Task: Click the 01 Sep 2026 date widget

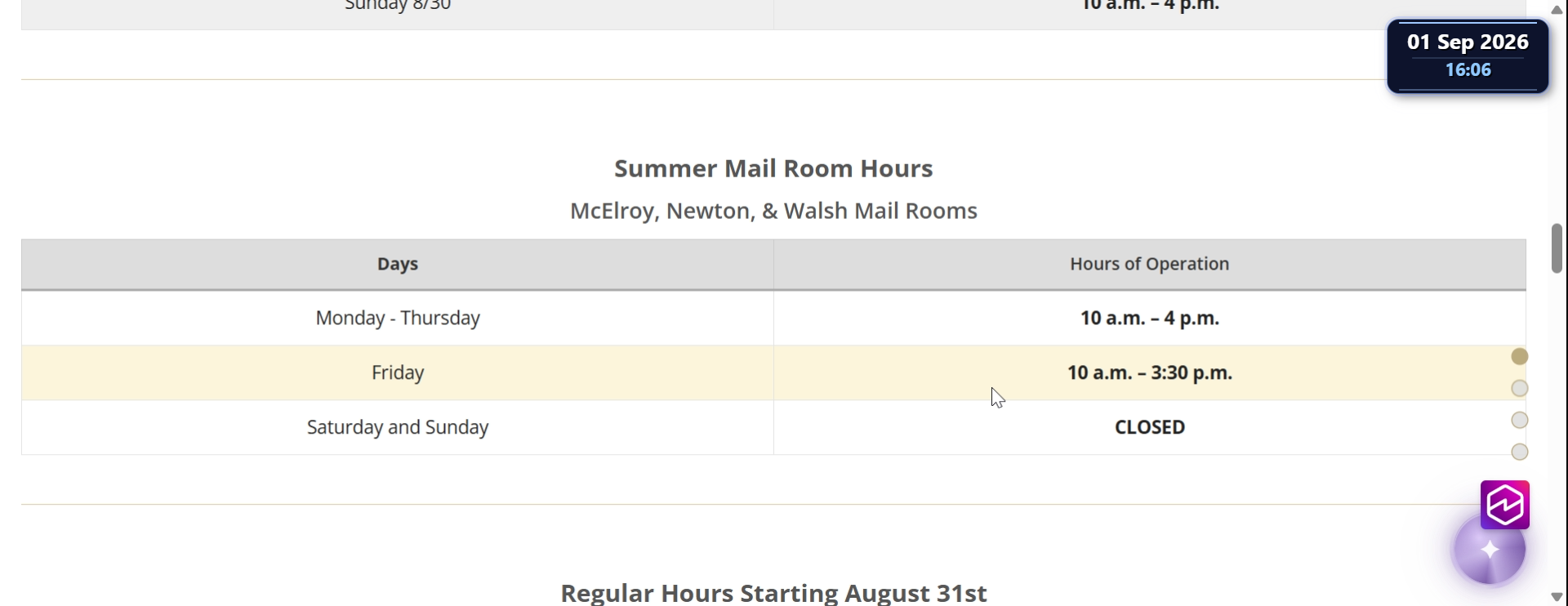Action: click(x=1468, y=42)
